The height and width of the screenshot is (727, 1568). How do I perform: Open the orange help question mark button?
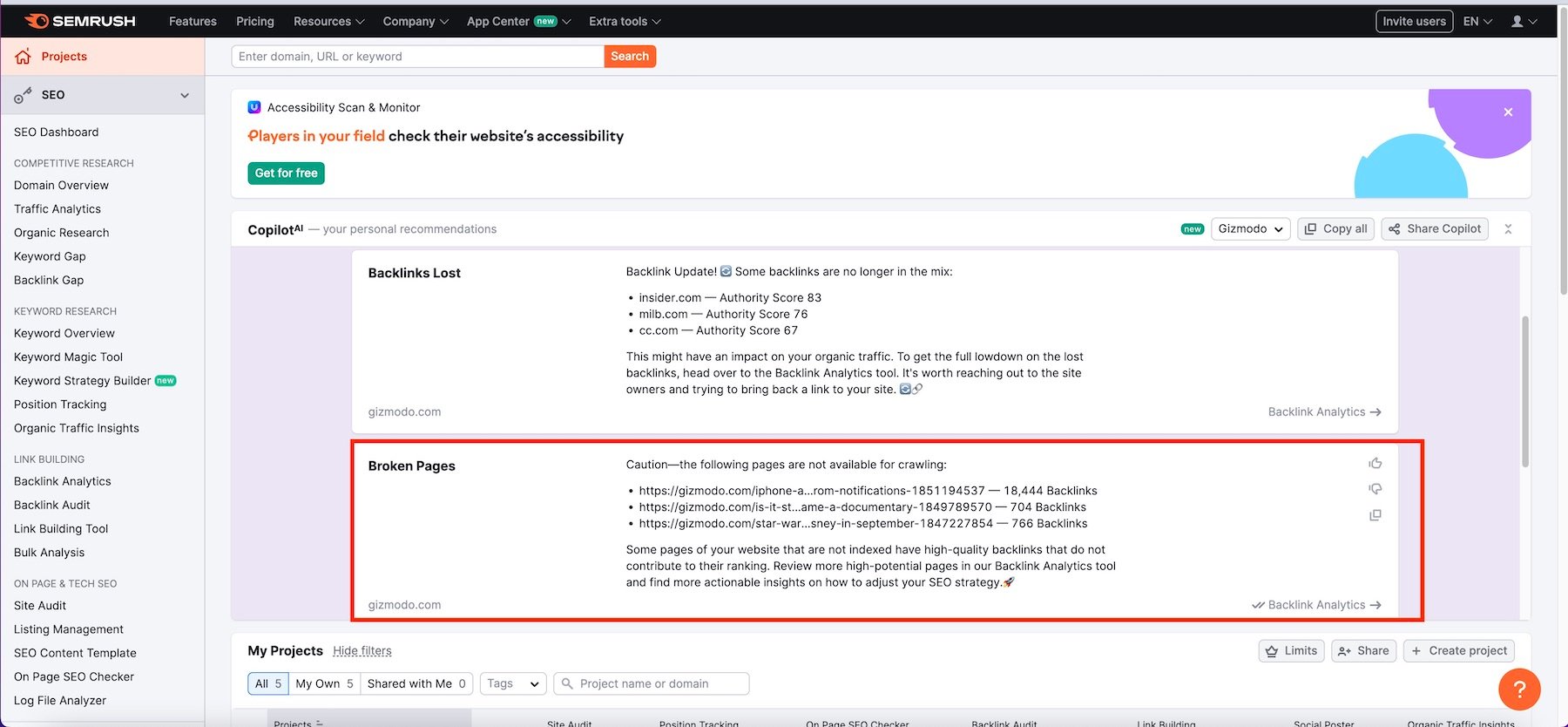coord(1519,690)
